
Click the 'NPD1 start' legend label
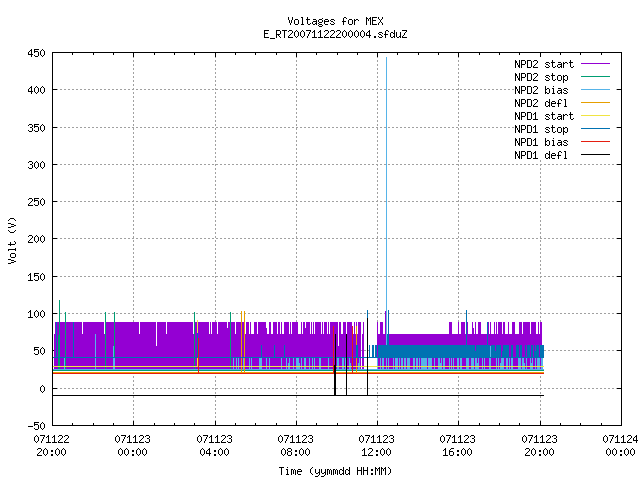(x=544, y=116)
